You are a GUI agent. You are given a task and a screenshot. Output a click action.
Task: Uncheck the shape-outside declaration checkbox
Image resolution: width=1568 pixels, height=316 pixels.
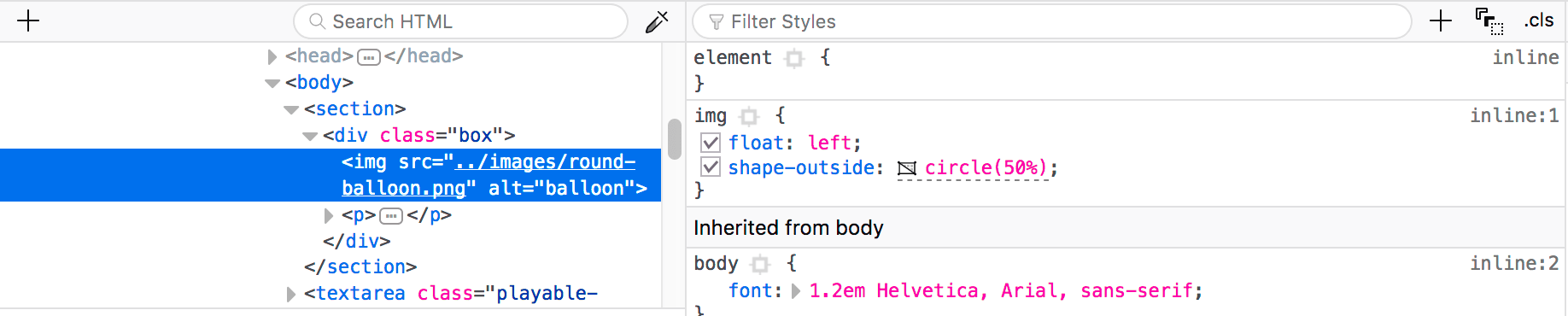[x=711, y=167]
